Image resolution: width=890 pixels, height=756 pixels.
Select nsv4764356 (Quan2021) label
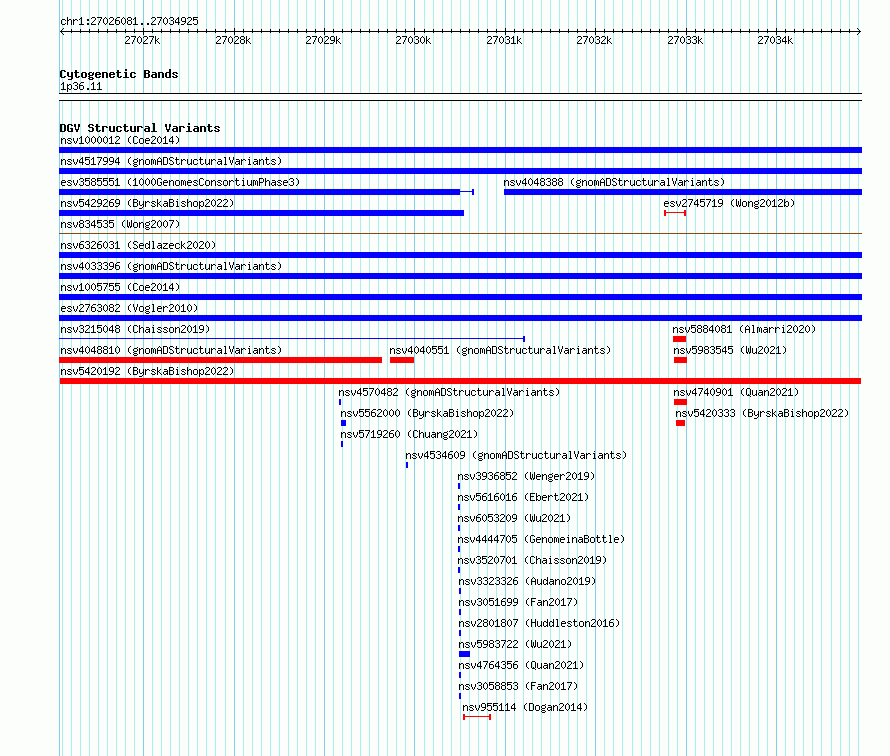tap(521, 665)
